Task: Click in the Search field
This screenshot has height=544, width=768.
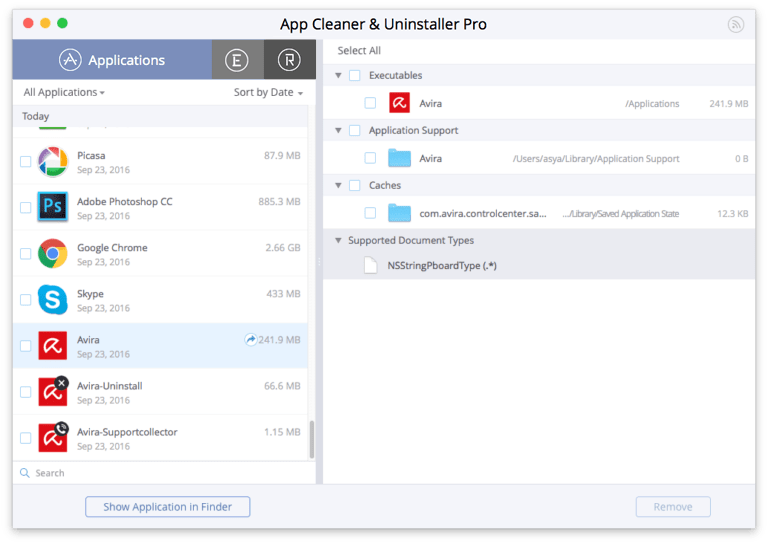Action: pos(164,473)
